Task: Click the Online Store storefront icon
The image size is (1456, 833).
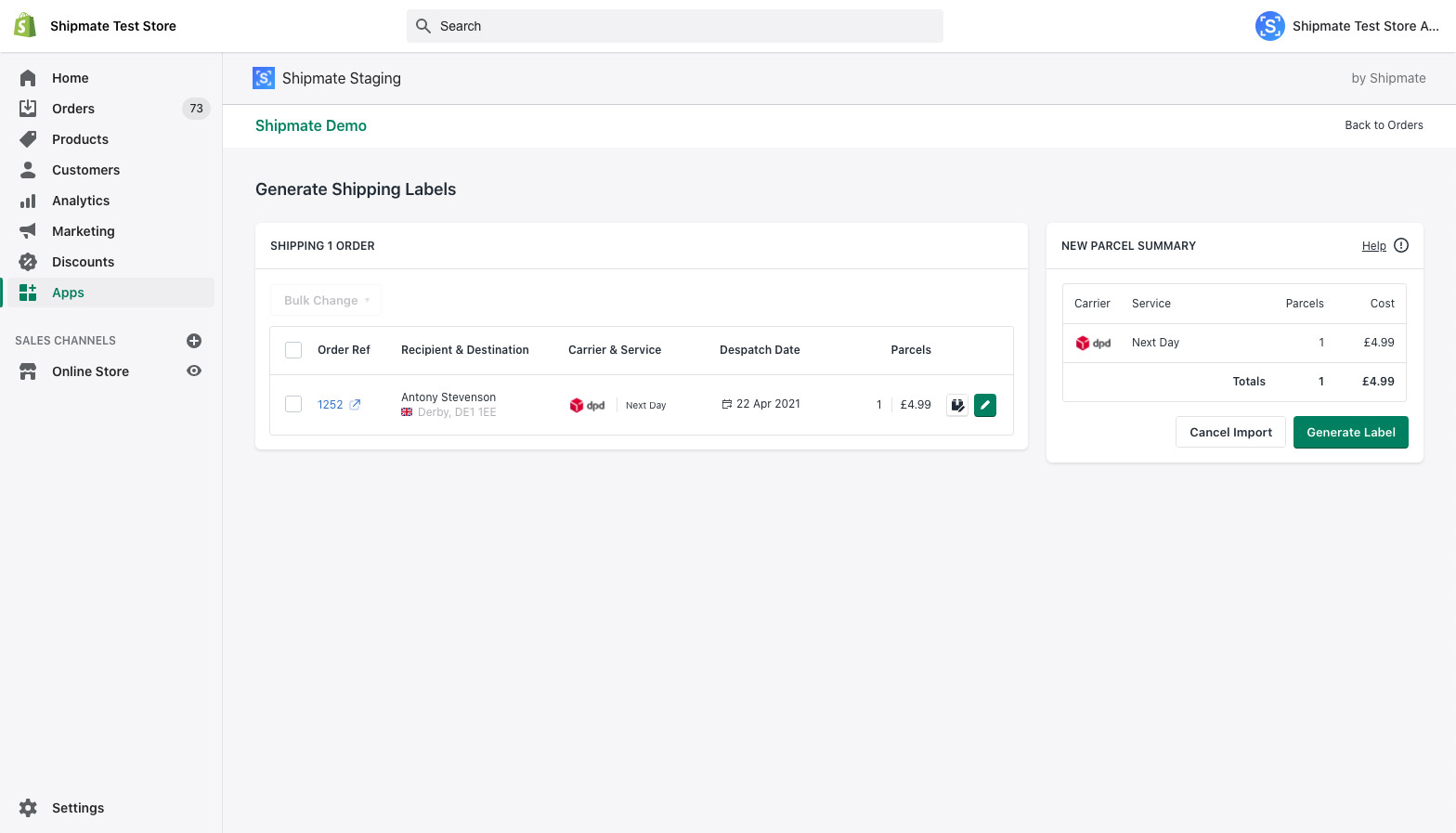Action: tap(28, 371)
